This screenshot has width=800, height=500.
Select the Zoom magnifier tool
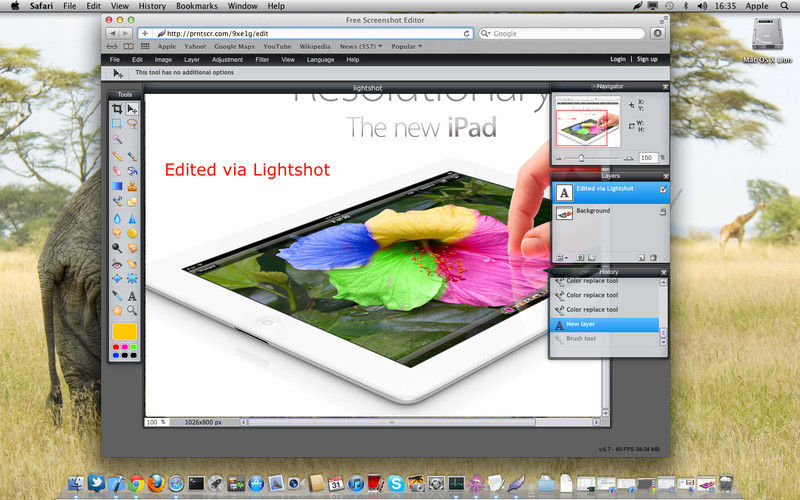point(132,310)
